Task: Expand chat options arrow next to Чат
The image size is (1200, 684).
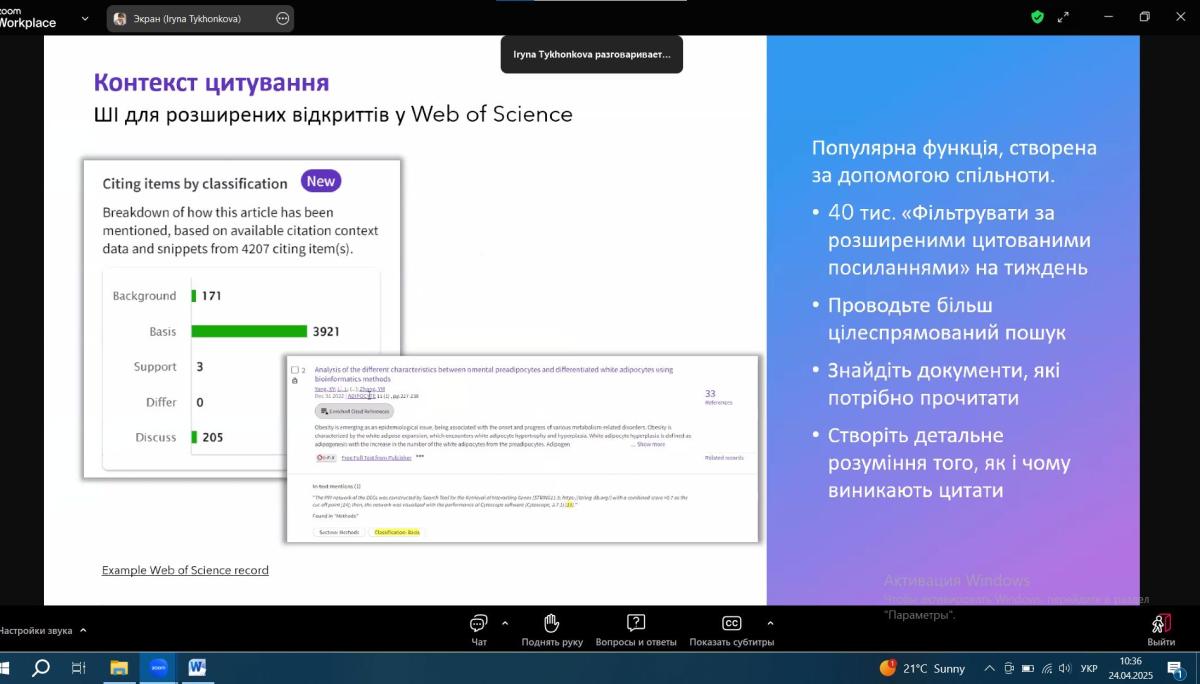Action: coord(504,621)
